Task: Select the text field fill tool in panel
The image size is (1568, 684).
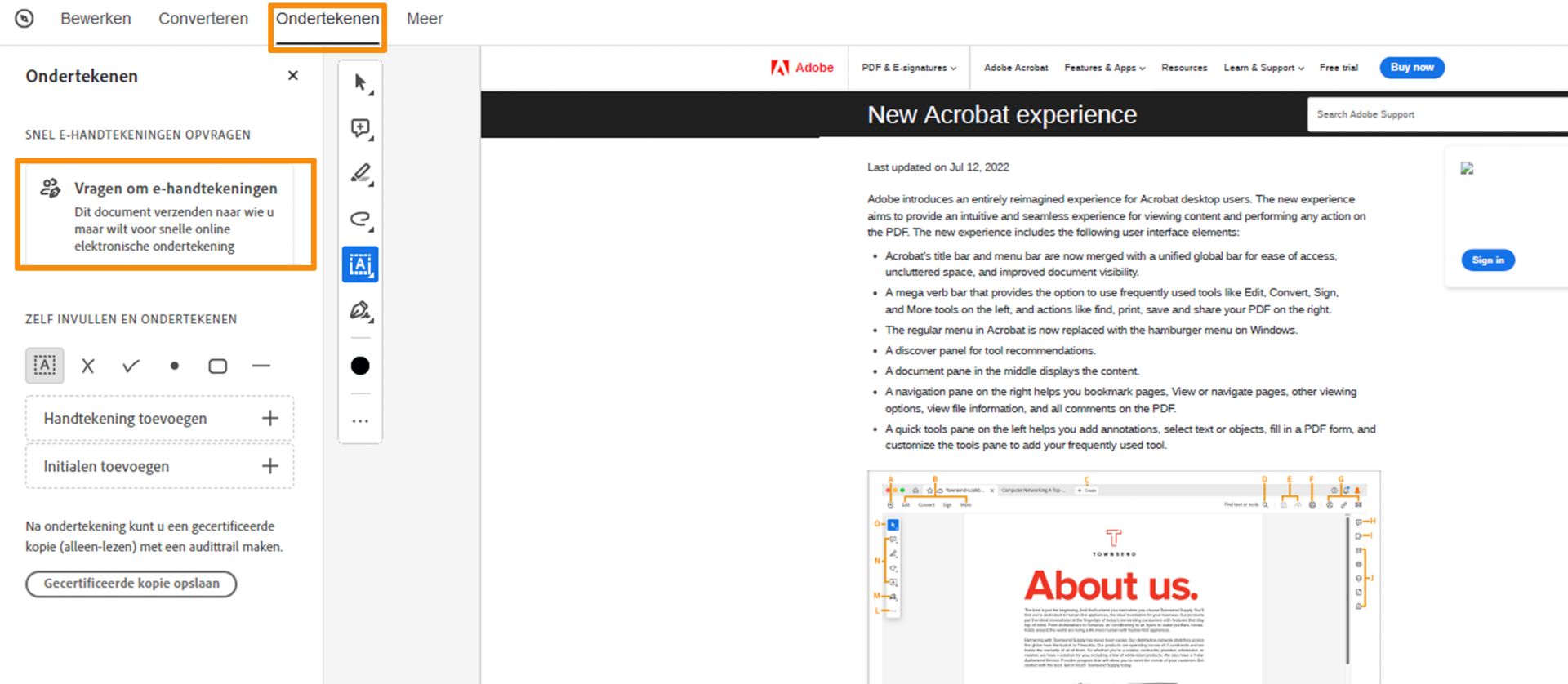Action: point(45,366)
